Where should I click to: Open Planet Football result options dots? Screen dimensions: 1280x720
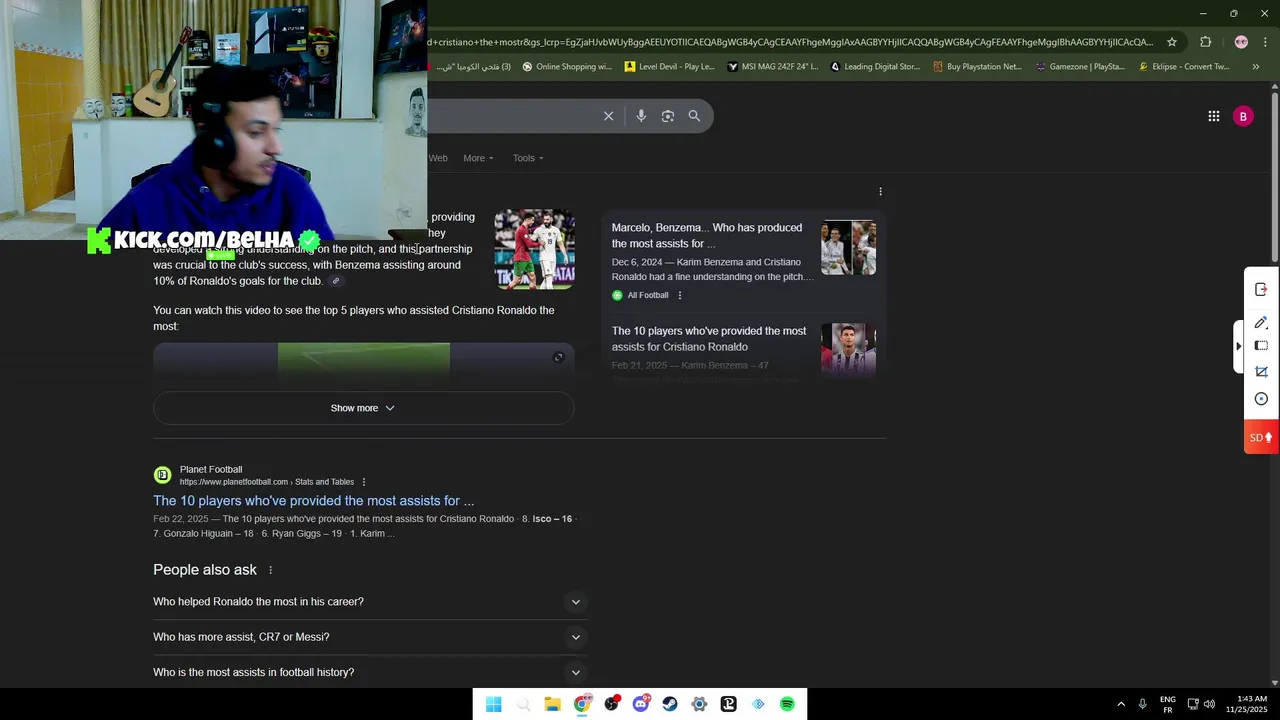[364, 482]
